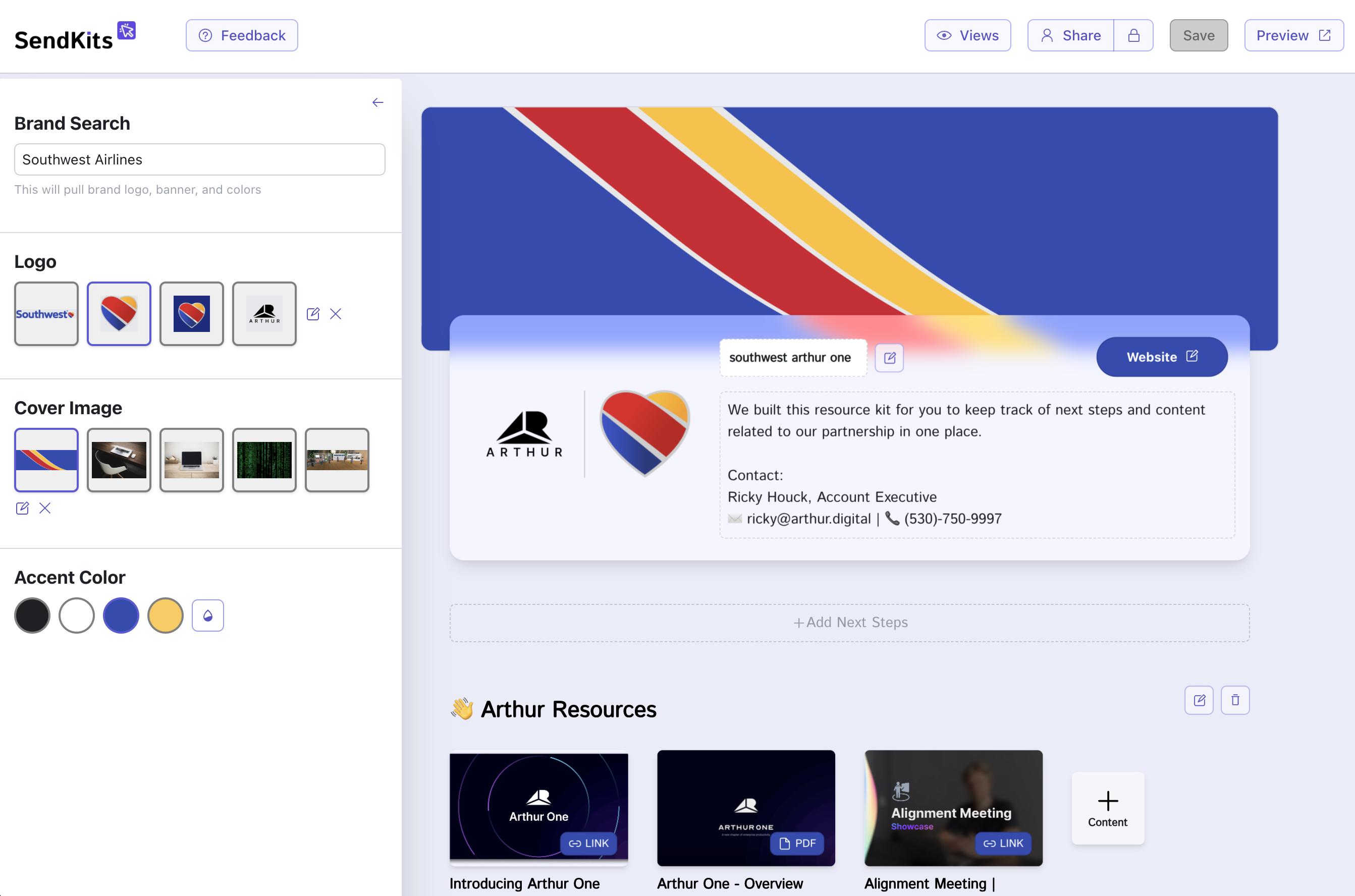This screenshot has width=1355, height=896.
Task: Edit the logo selection
Action: click(313, 314)
